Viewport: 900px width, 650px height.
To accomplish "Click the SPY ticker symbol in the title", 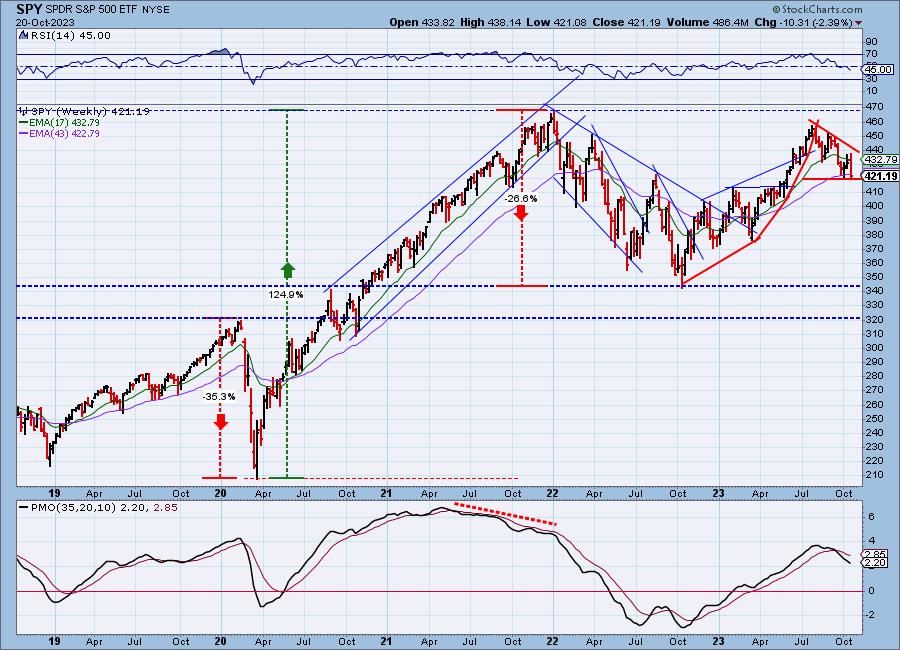I will tap(29, 9).
